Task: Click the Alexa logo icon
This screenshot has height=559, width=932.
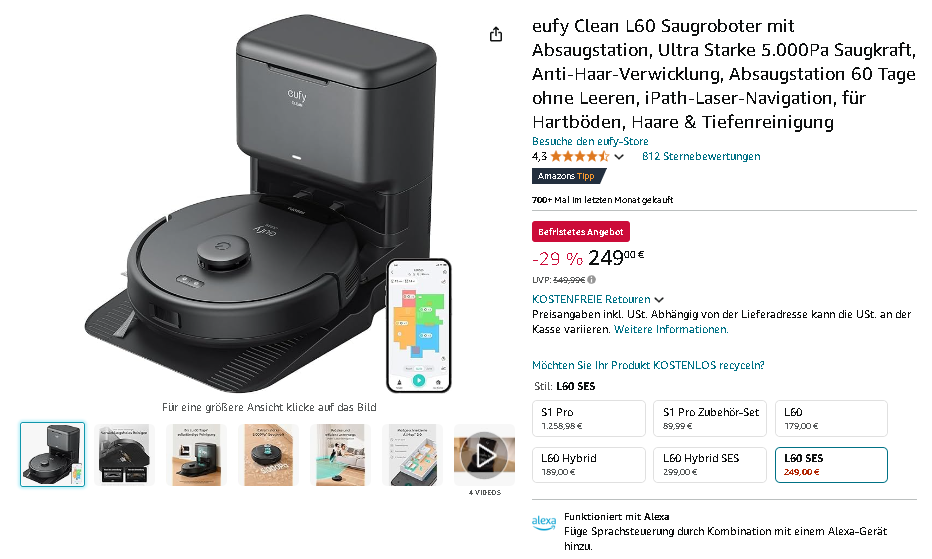Action: point(544,523)
